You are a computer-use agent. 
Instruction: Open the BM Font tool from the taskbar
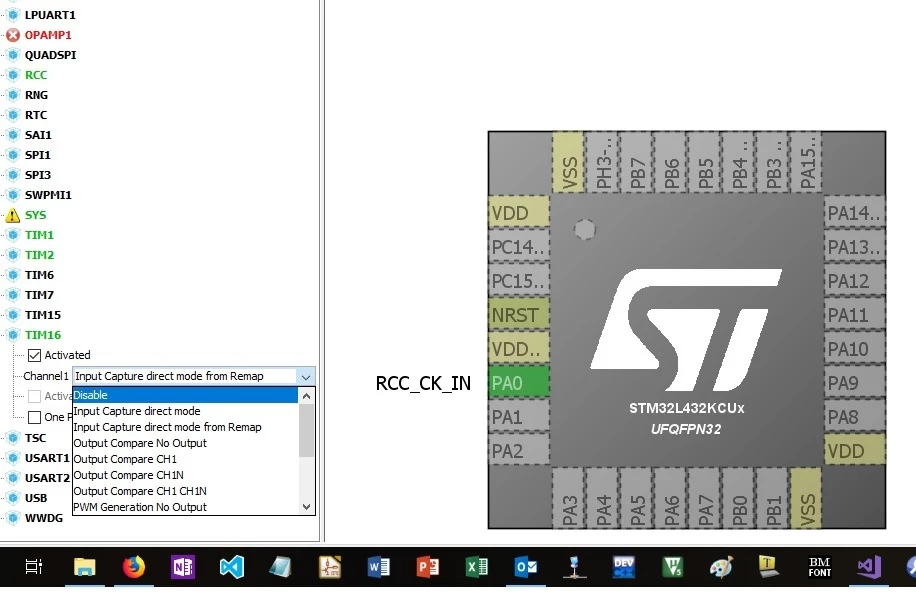tap(819, 567)
